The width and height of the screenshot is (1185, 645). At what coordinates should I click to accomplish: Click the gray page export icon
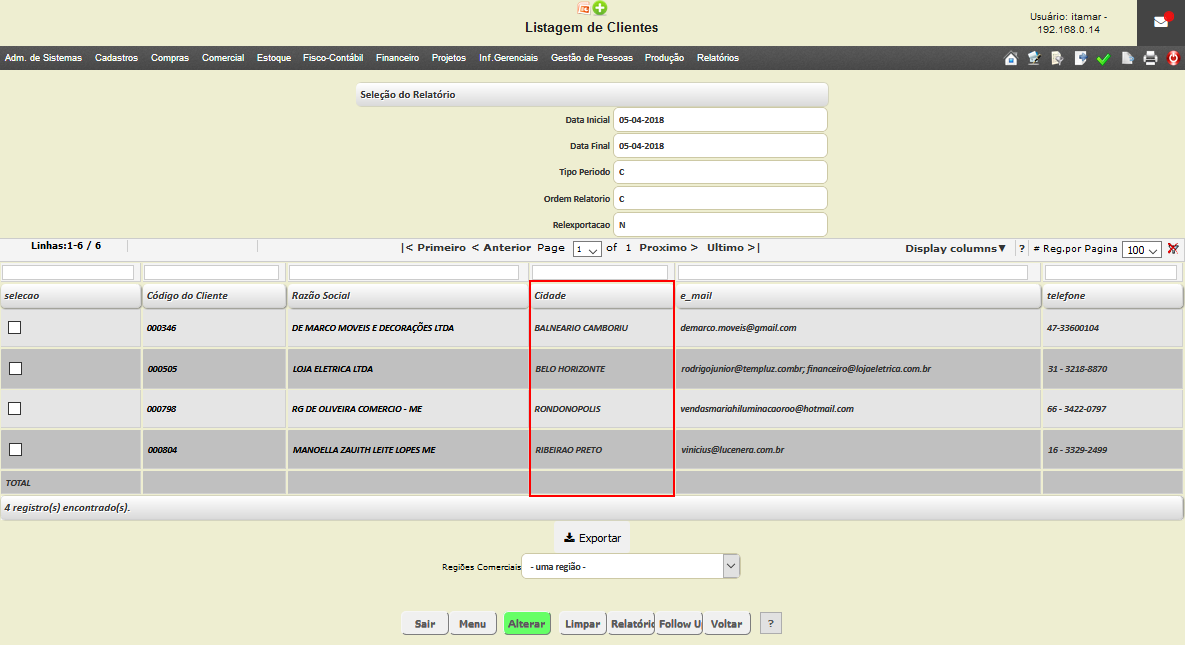[x=1127, y=58]
